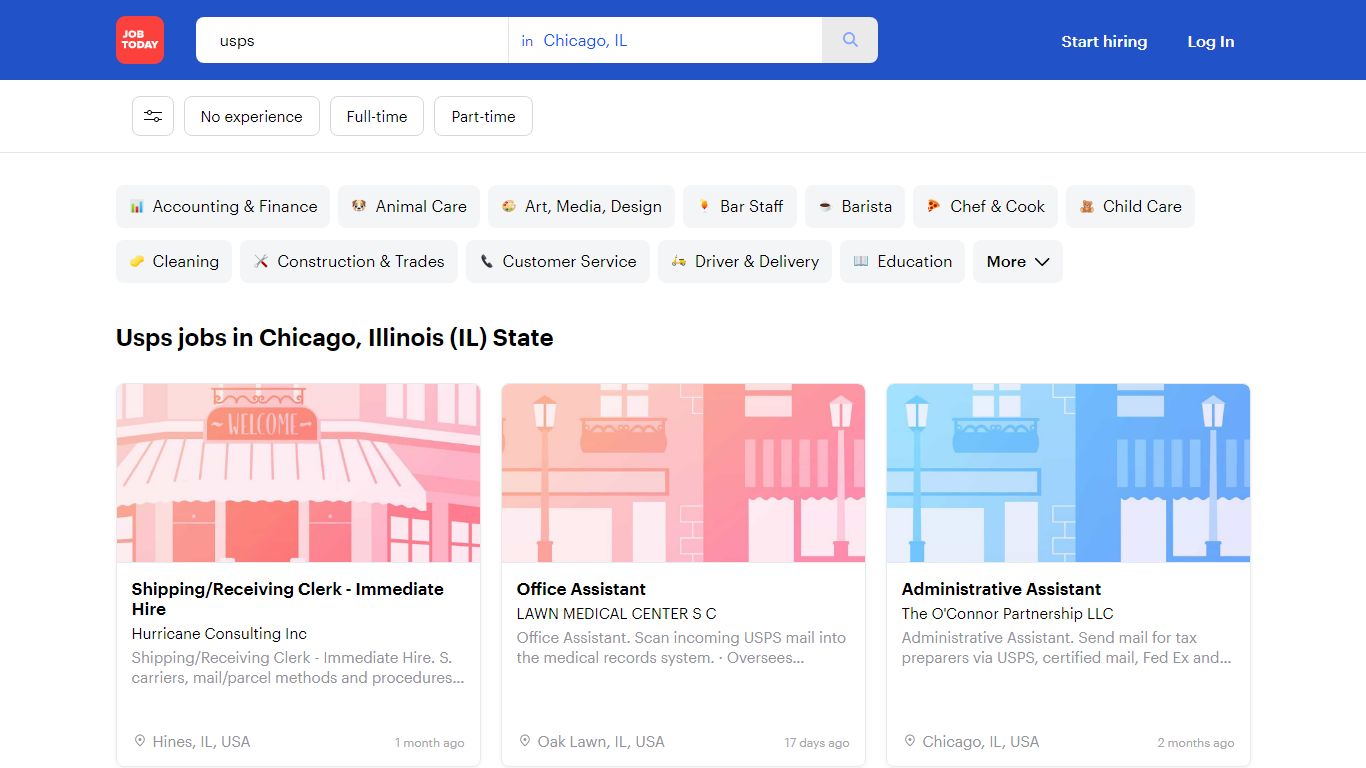Select the Accounting & Finance category
Image resolution: width=1366 pixels, height=768 pixels.
[223, 207]
